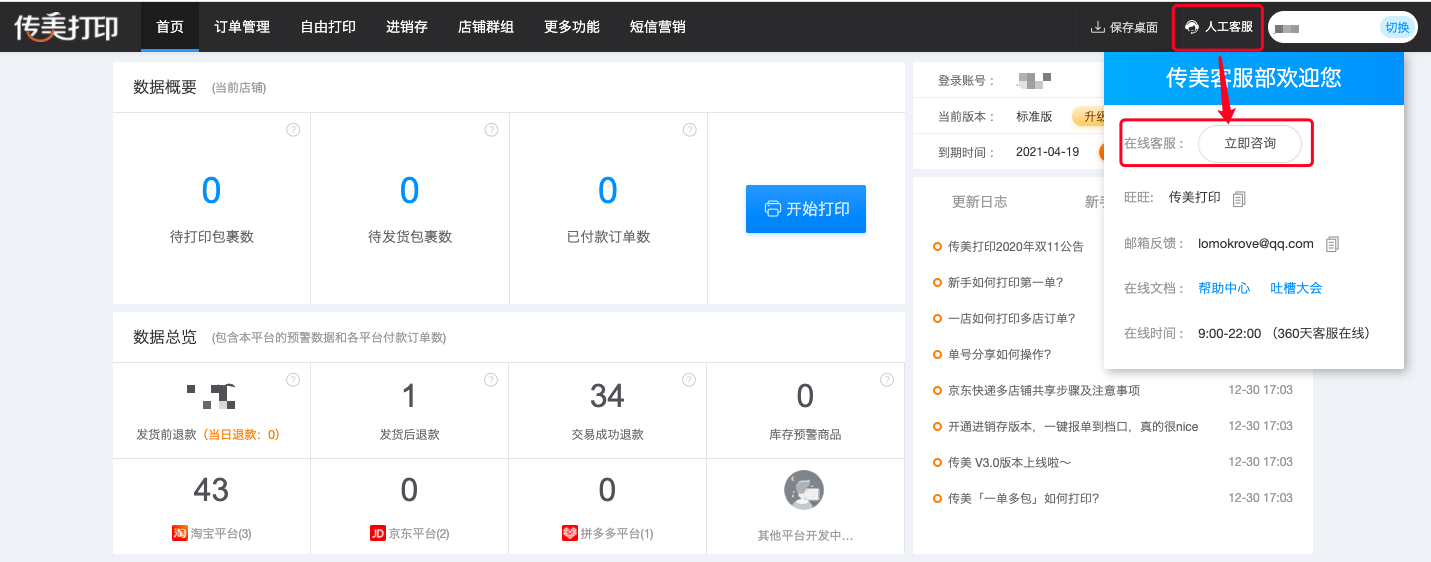Click the 人工客服 headset icon
Viewport: 1431px width, 562px height.
point(1192,27)
